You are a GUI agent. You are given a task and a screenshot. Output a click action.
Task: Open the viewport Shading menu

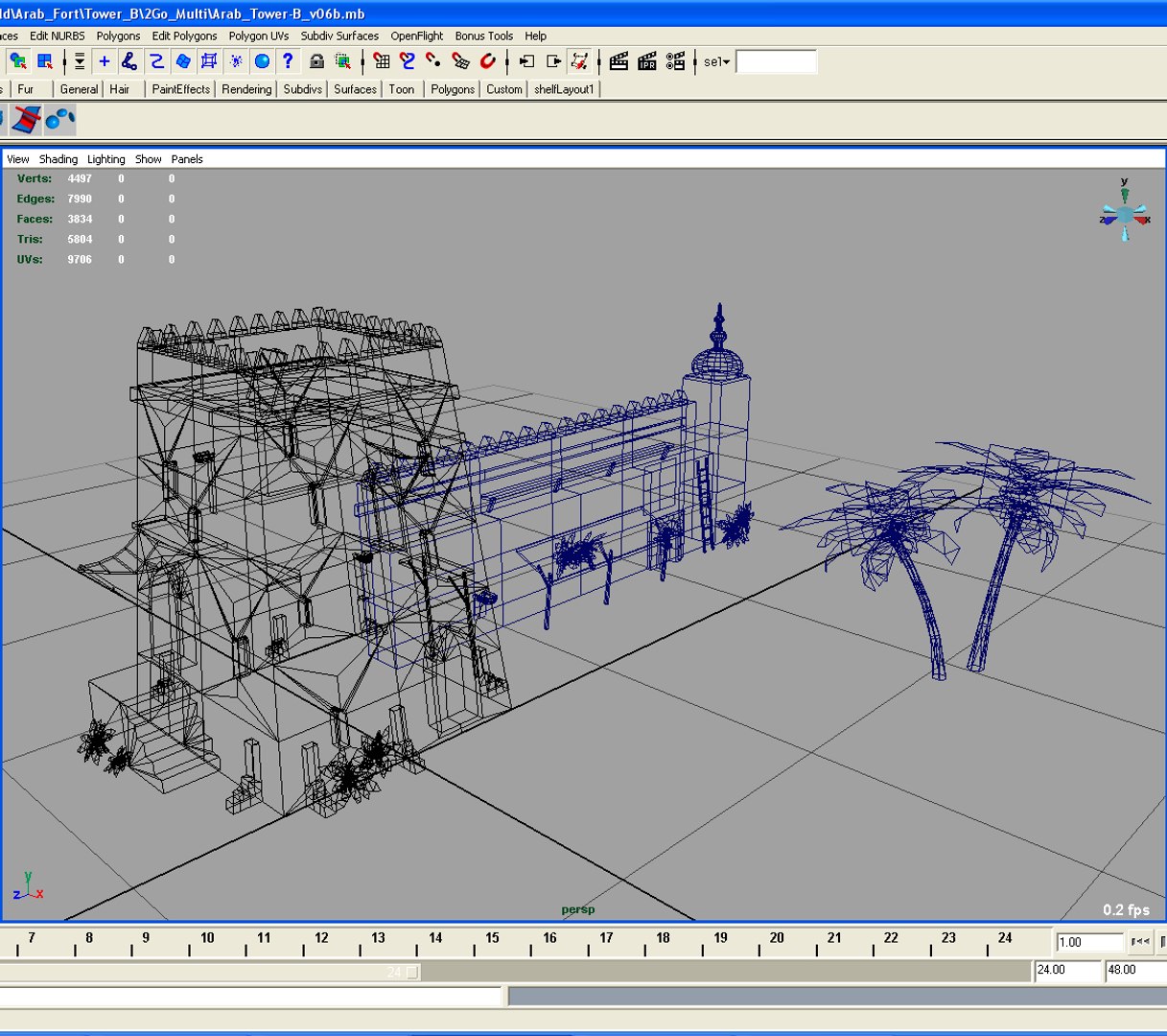[x=58, y=159]
